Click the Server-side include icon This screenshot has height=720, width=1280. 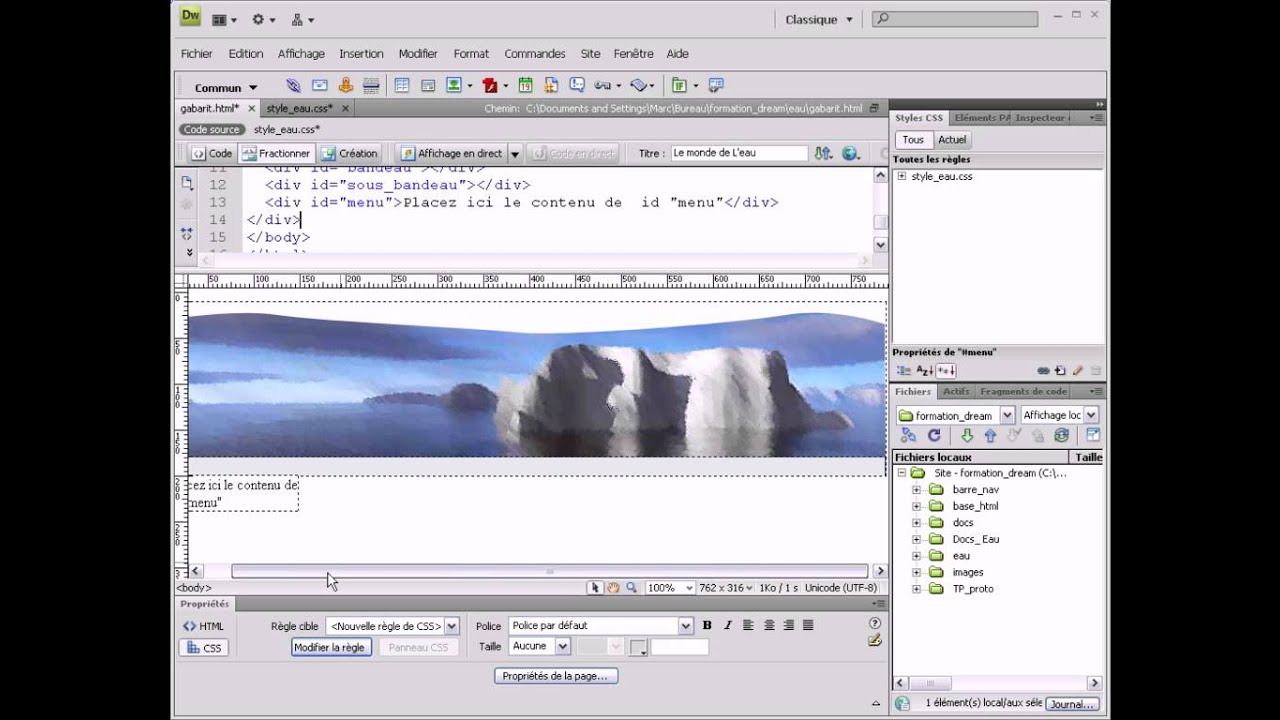point(551,86)
